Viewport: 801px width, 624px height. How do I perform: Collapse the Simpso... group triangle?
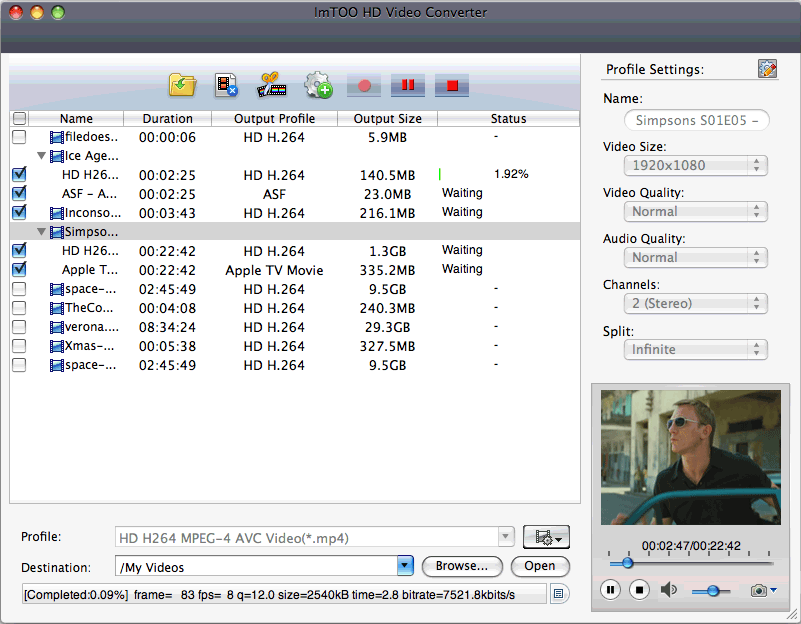(42, 232)
